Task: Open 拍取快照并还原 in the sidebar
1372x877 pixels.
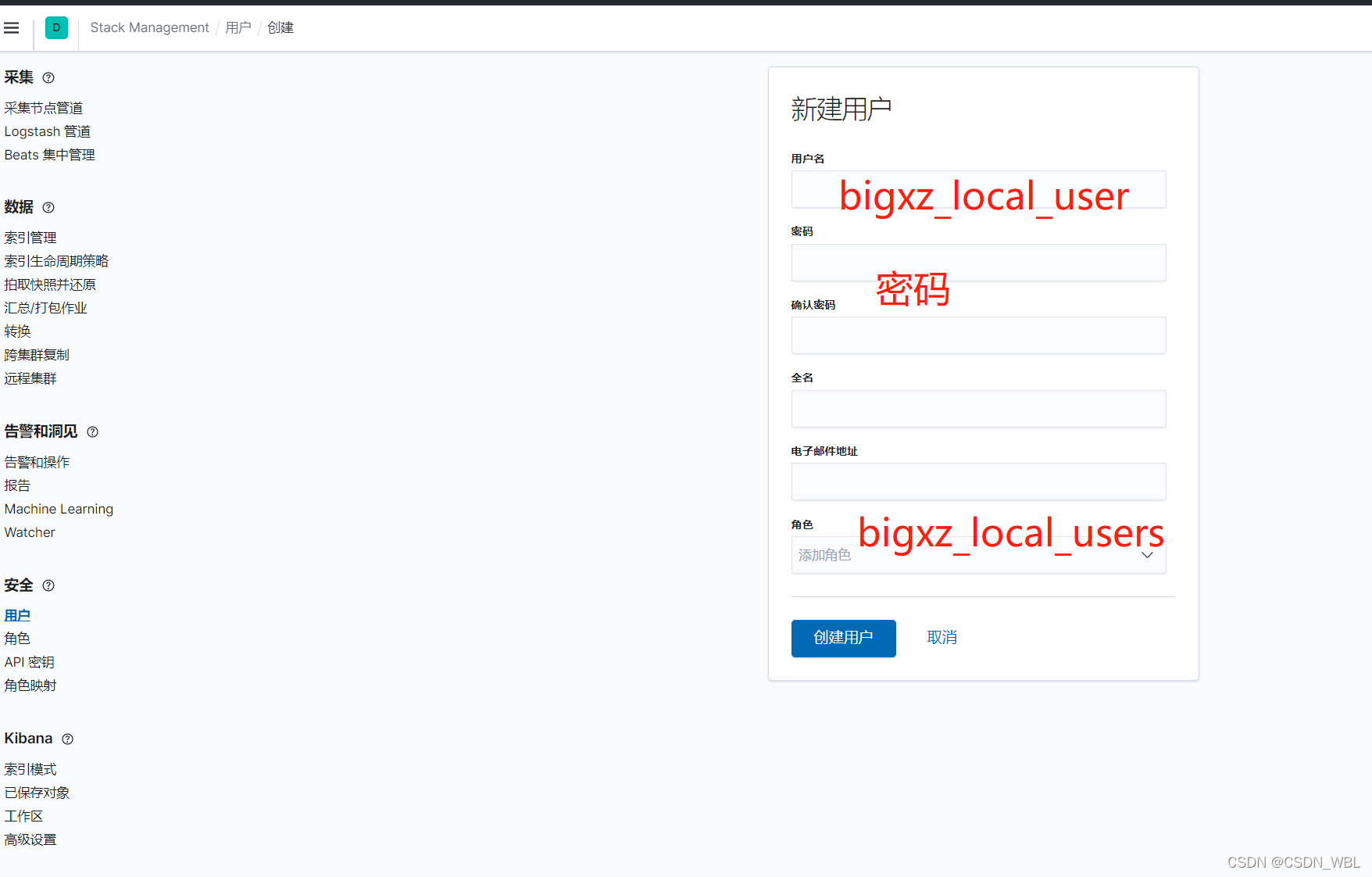Action: pyautogui.click(x=50, y=285)
